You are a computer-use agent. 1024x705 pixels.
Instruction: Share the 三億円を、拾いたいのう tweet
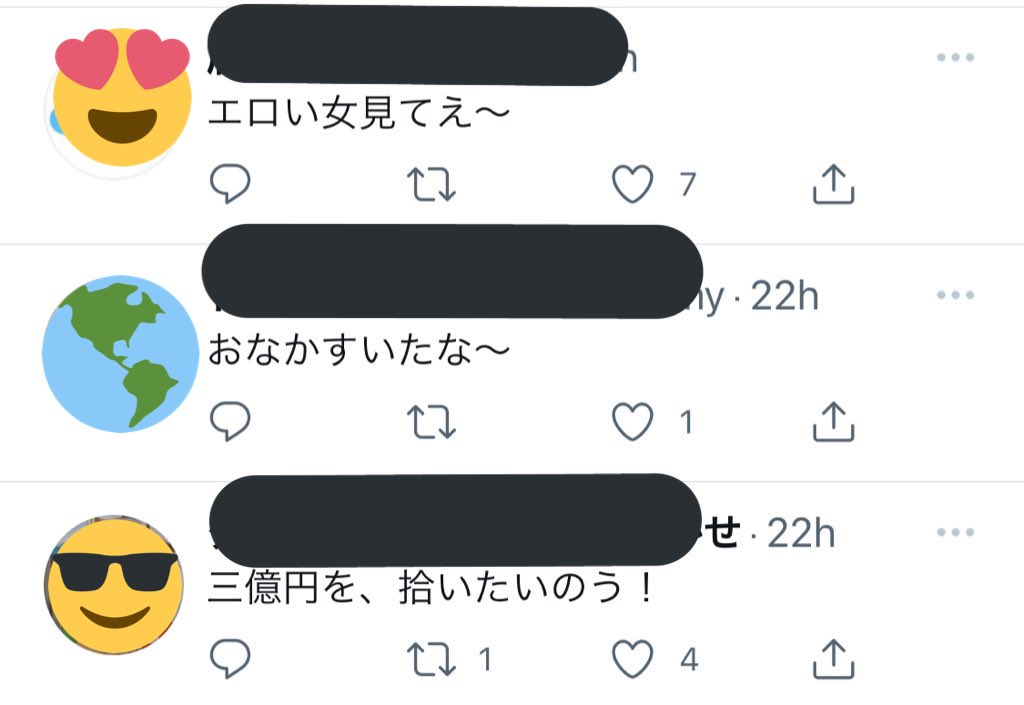833,659
